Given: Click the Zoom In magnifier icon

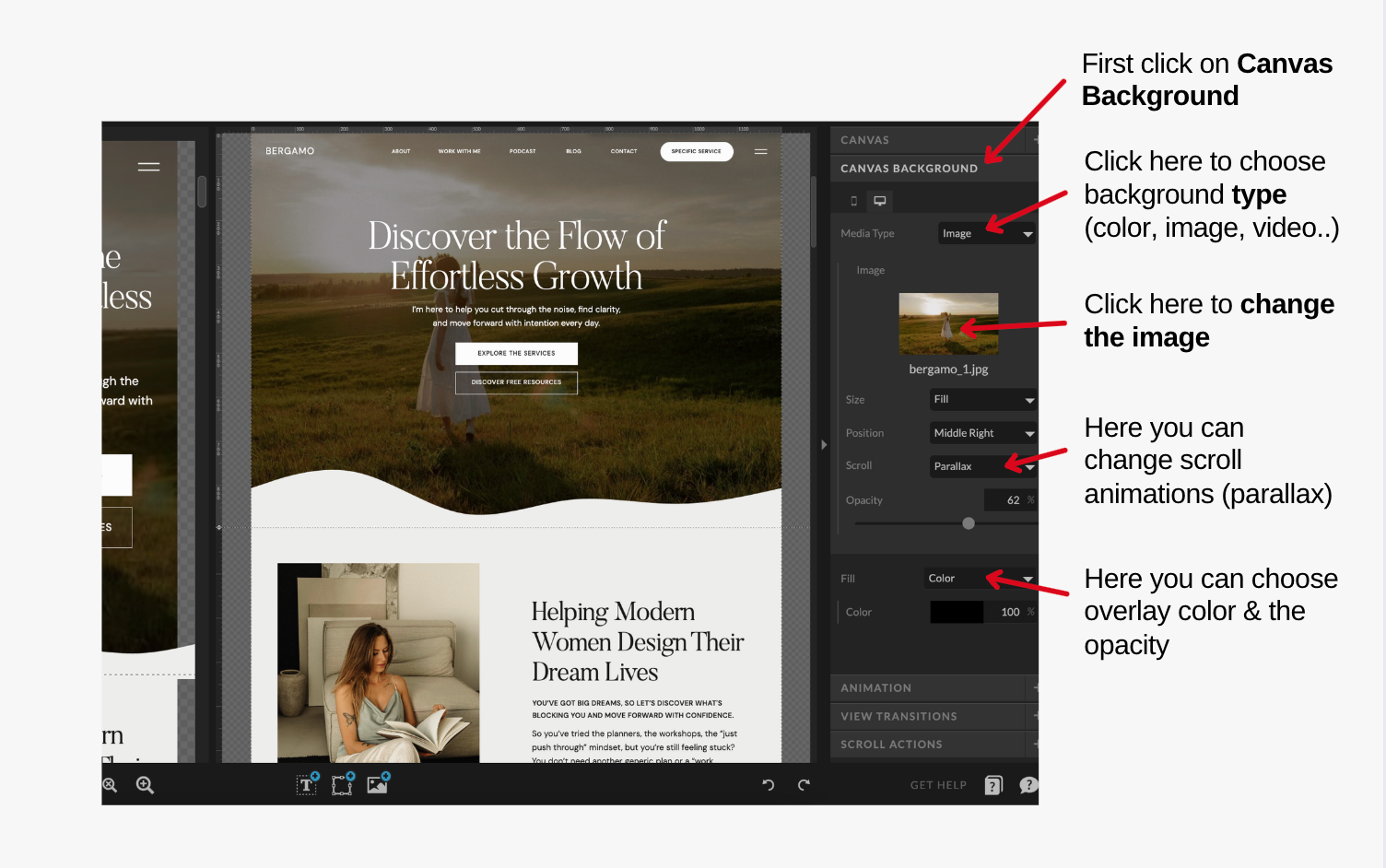Looking at the screenshot, I should (x=144, y=784).
